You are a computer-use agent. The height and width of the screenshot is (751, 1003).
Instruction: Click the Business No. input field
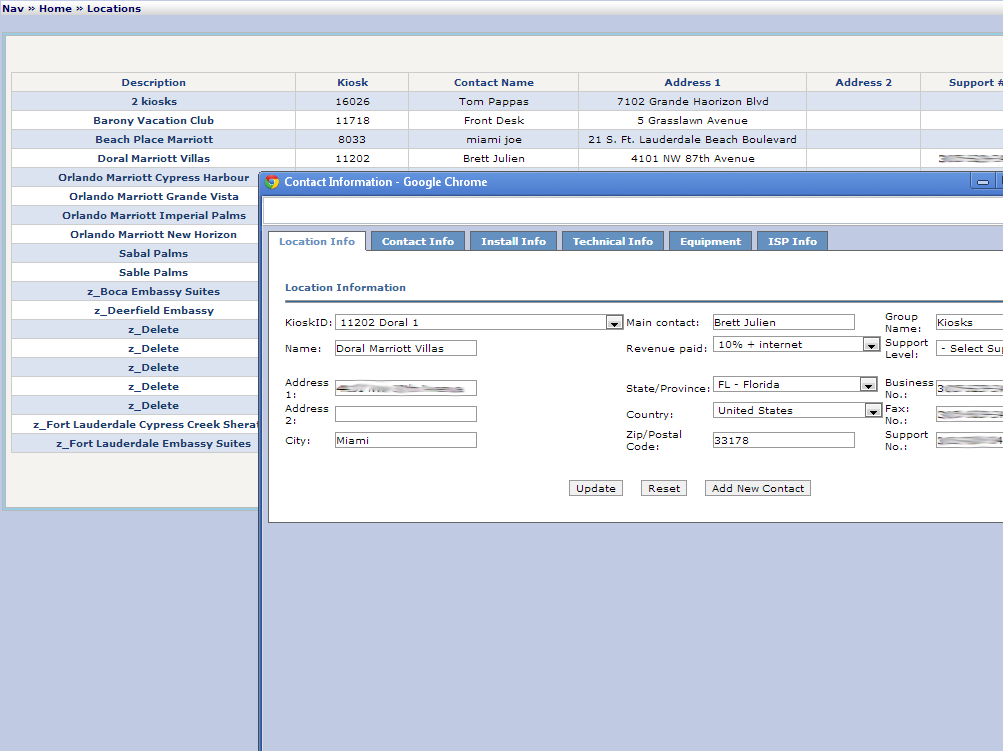point(970,388)
